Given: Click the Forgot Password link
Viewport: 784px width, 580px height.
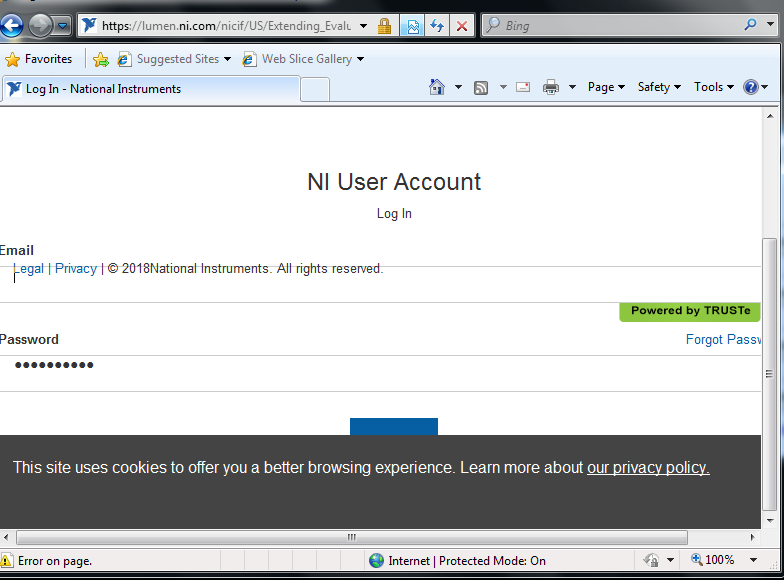Looking at the screenshot, I should click(x=724, y=340).
